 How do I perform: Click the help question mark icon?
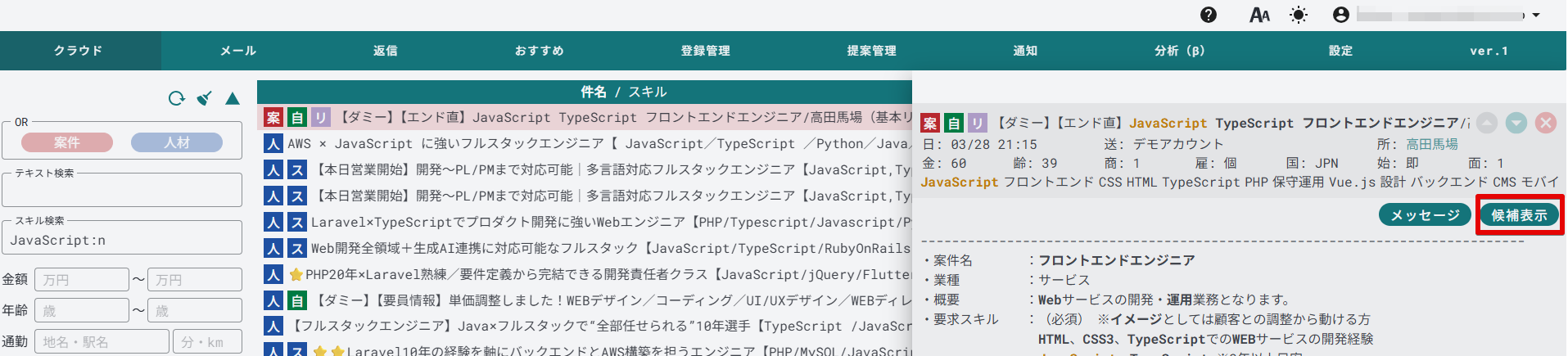point(1209,15)
